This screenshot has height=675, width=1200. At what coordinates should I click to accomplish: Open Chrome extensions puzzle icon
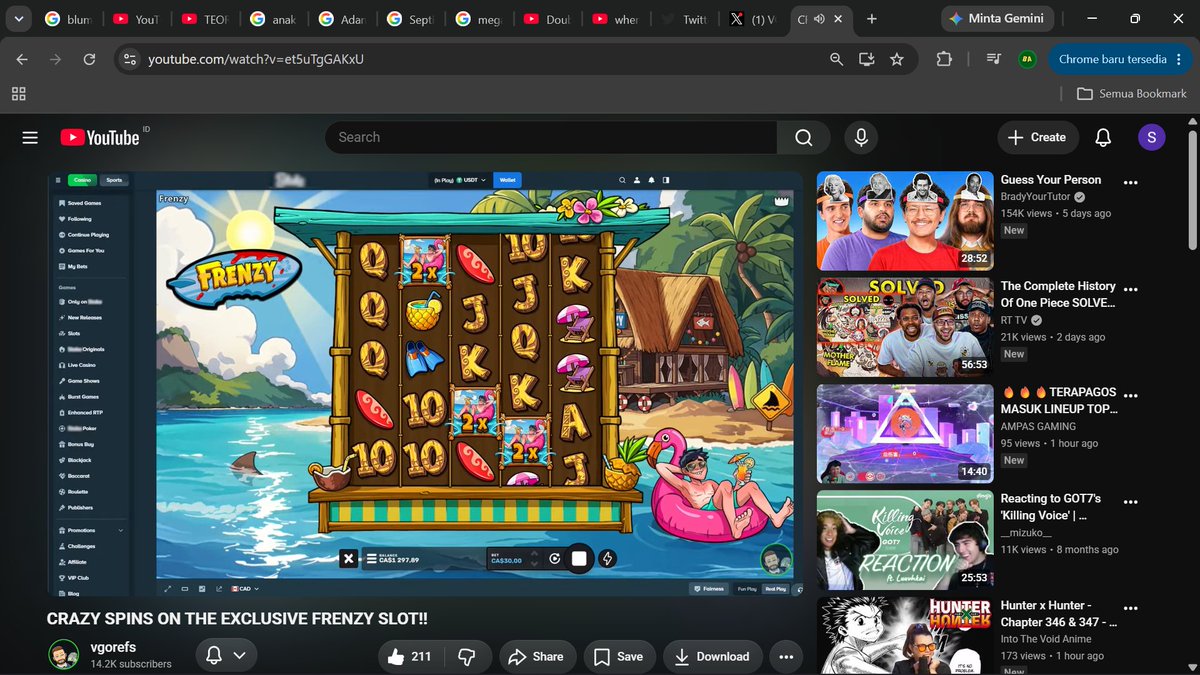tap(944, 59)
